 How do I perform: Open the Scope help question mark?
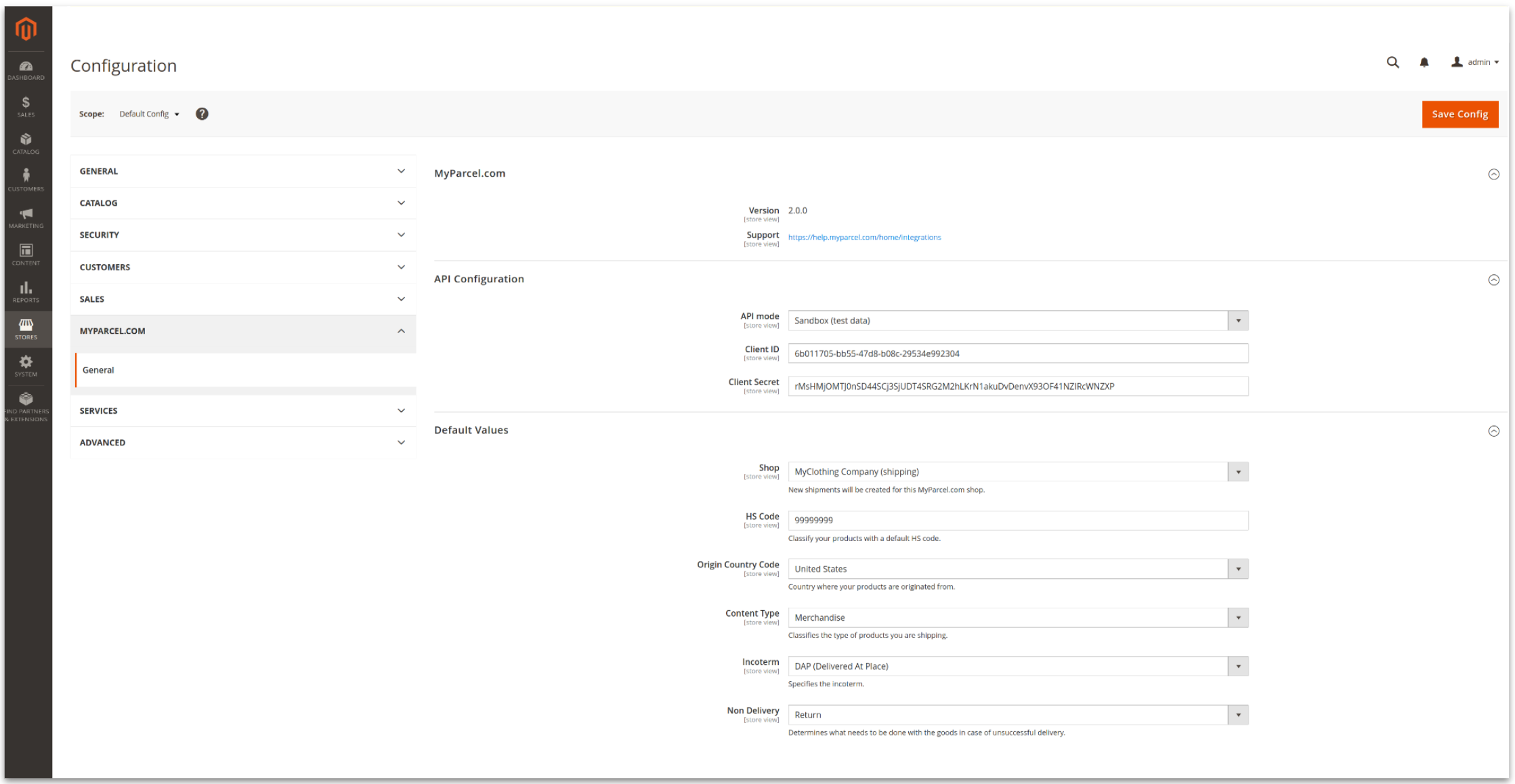pos(200,113)
